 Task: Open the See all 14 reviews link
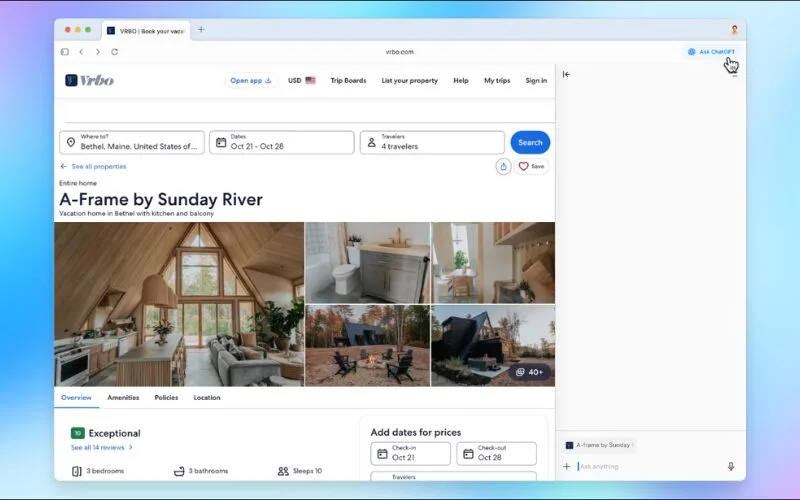pyautogui.click(x=101, y=447)
